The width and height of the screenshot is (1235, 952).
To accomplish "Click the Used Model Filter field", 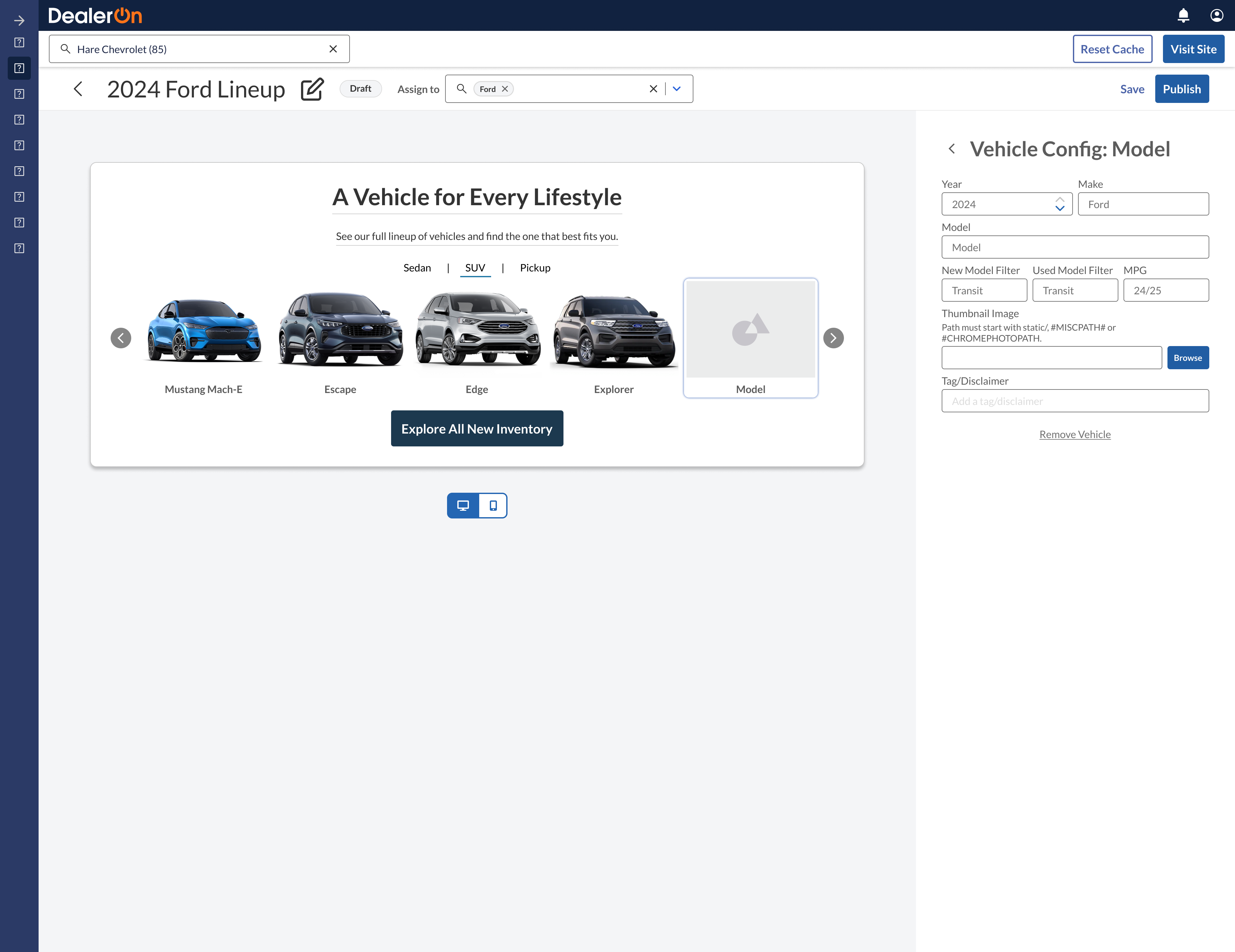I will click(x=1075, y=290).
